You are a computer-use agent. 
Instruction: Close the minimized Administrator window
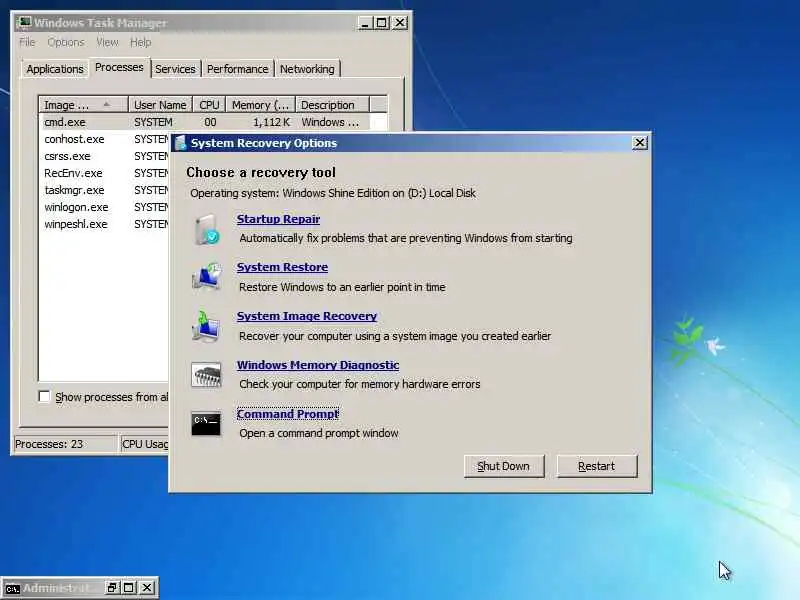147,588
